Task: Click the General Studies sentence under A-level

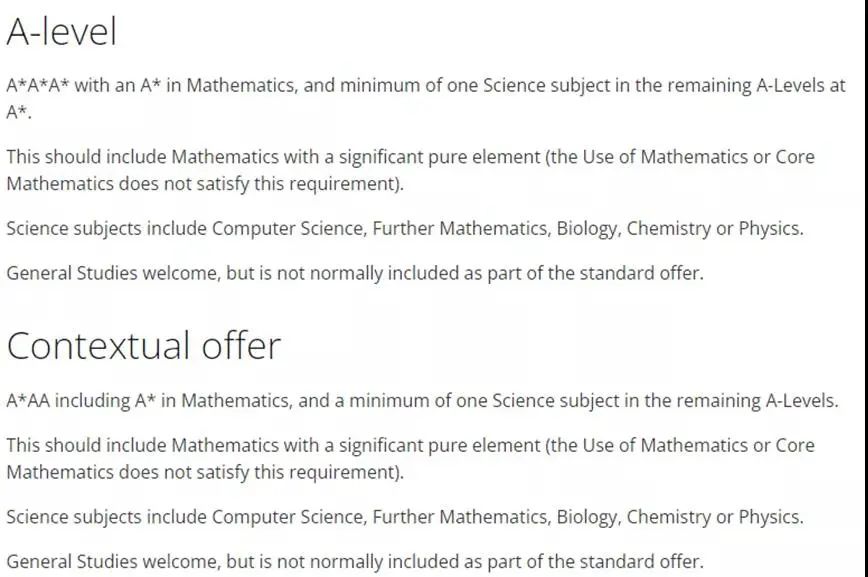Action: (x=355, y=274)
